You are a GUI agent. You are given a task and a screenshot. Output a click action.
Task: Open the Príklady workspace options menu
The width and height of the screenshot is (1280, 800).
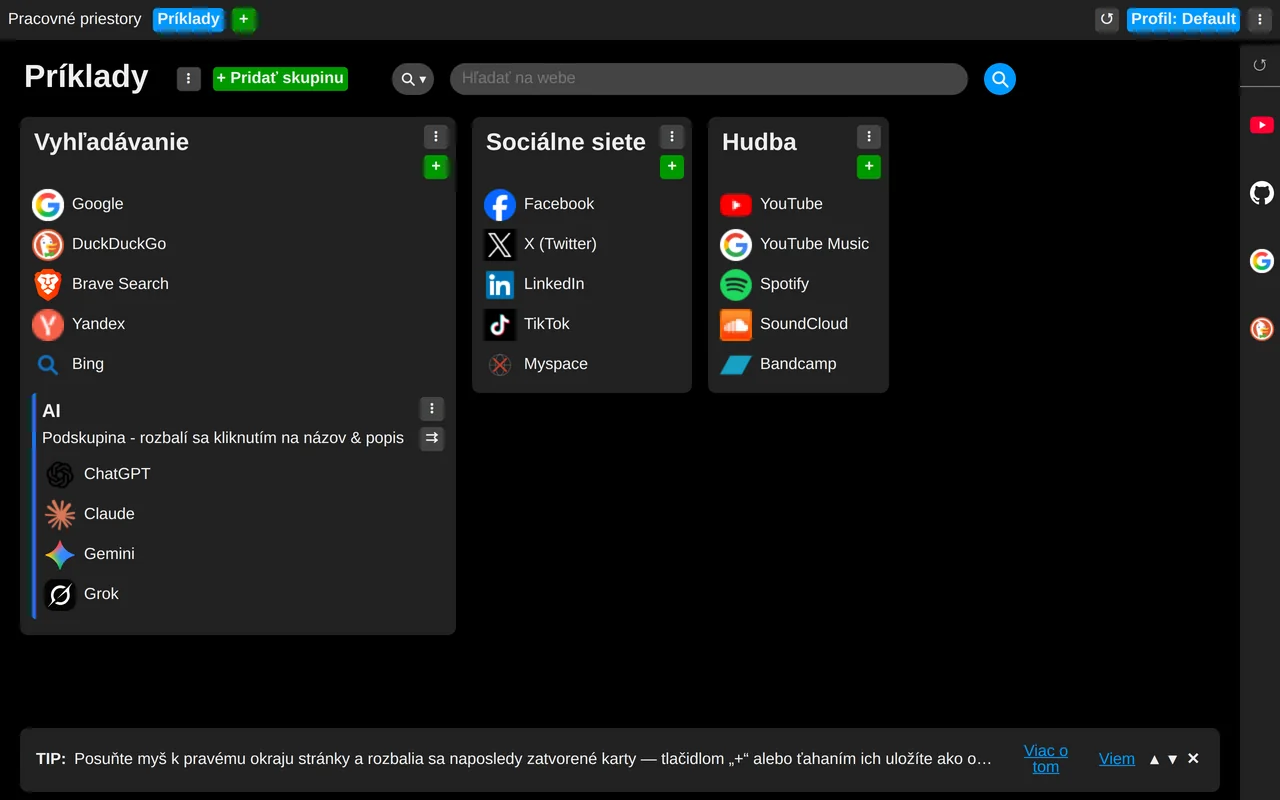click(x=189, y=79)
